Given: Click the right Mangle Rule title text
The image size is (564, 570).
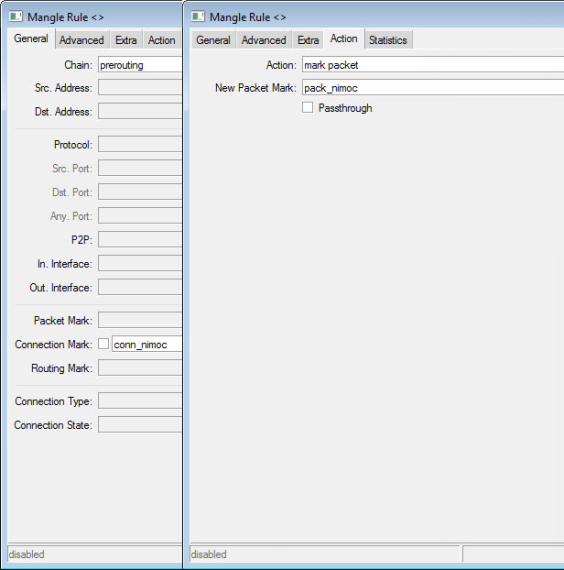Looking at the screenshot, I should click(x=248, y=17).
